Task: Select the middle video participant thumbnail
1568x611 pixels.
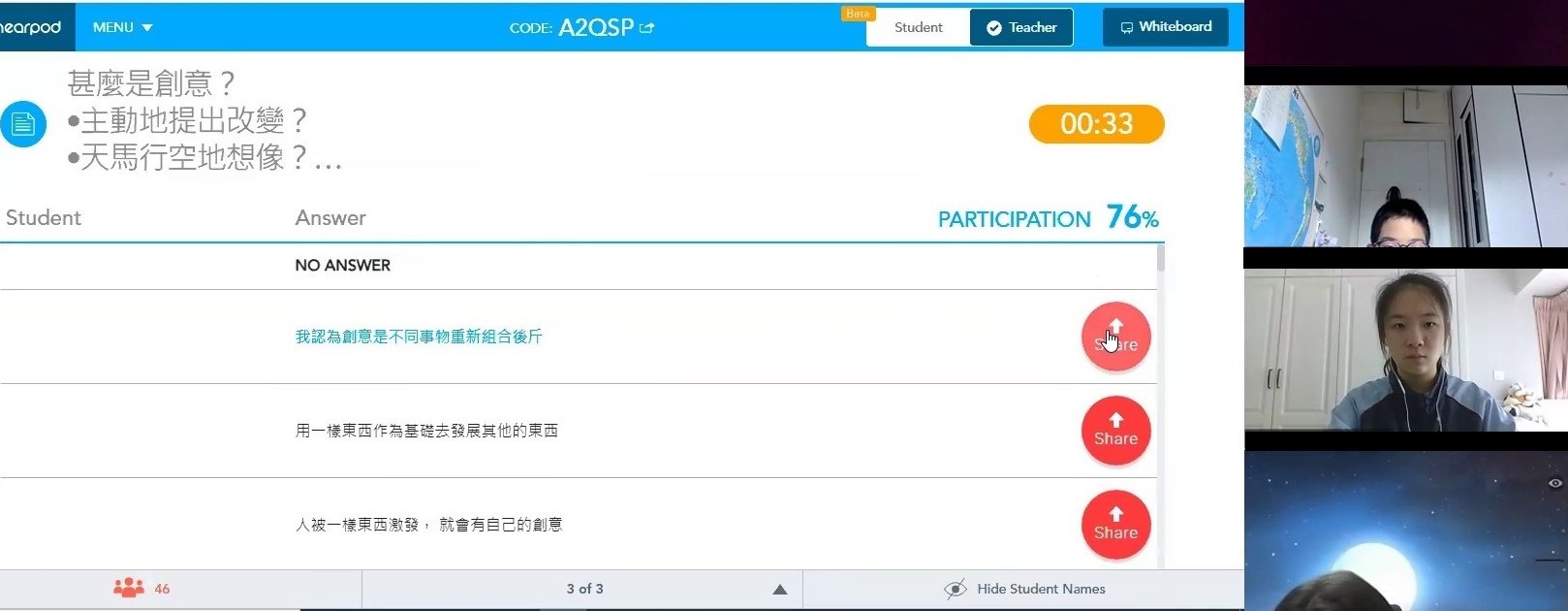Action: (x=1405, y=350)
